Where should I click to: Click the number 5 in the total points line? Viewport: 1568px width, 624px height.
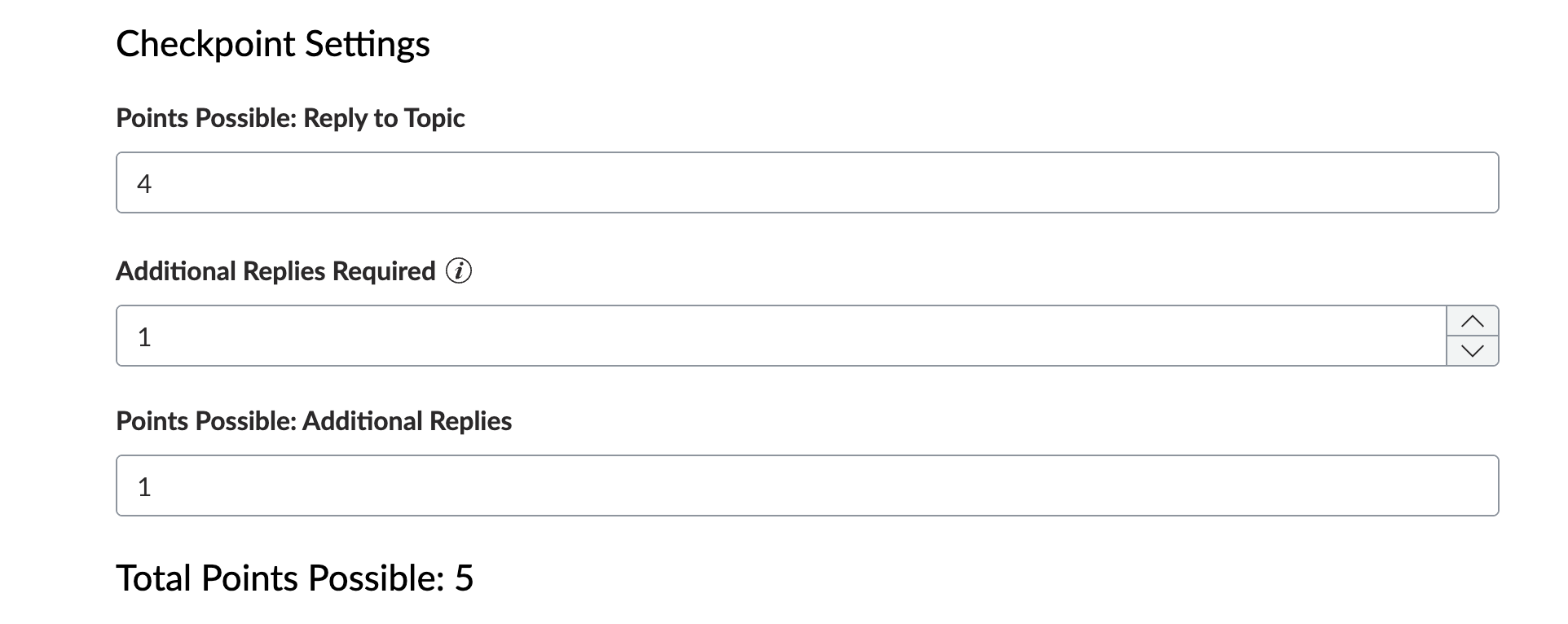pos(464,578)
